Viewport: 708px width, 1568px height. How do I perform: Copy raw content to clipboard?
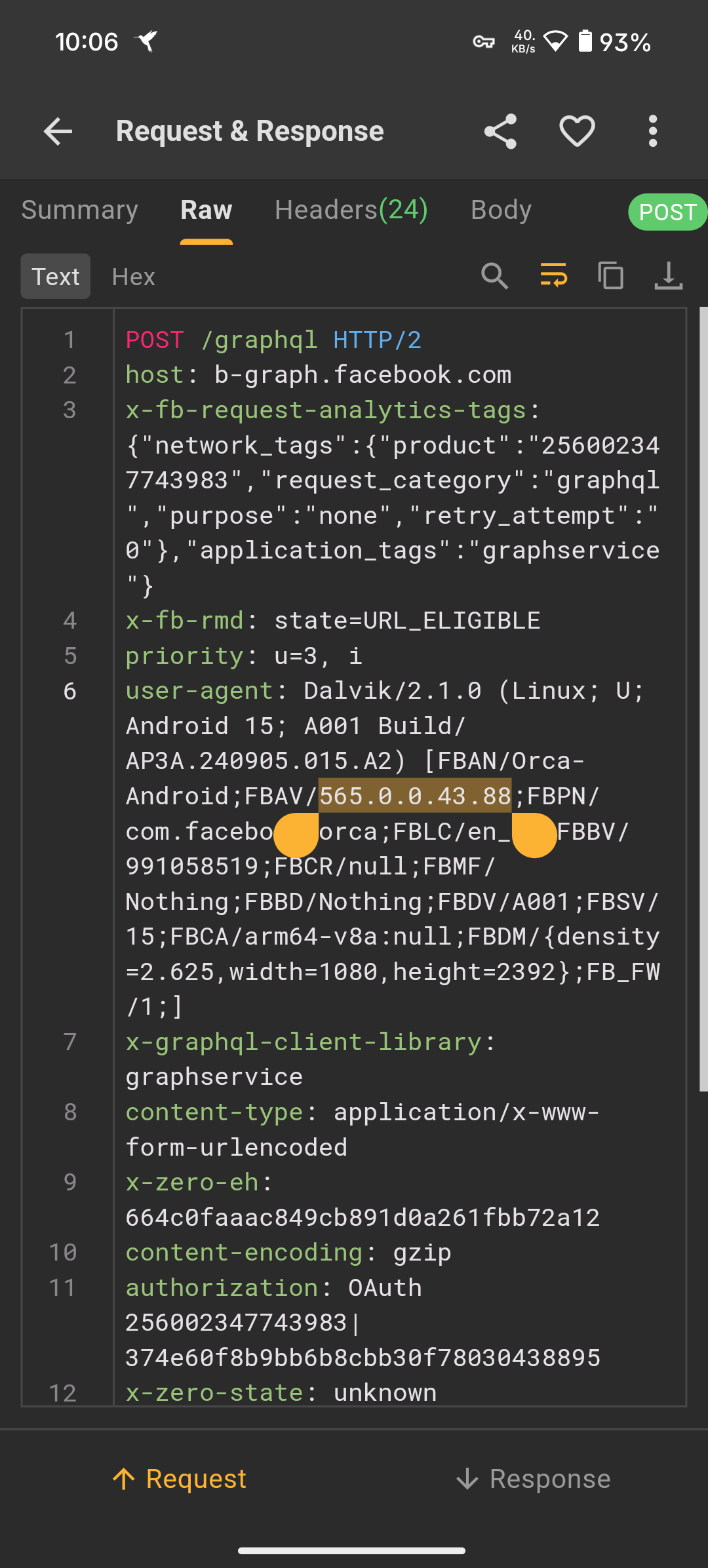[611, 276]
